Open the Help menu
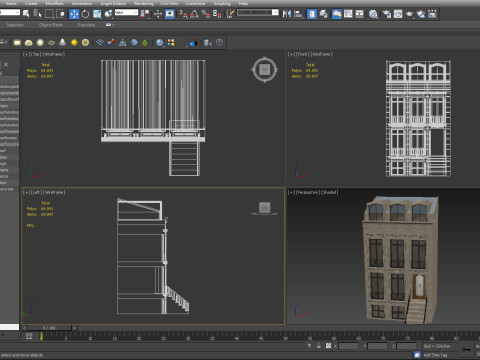This screenshot has height=360, width=480. click(x=243, y=3)
